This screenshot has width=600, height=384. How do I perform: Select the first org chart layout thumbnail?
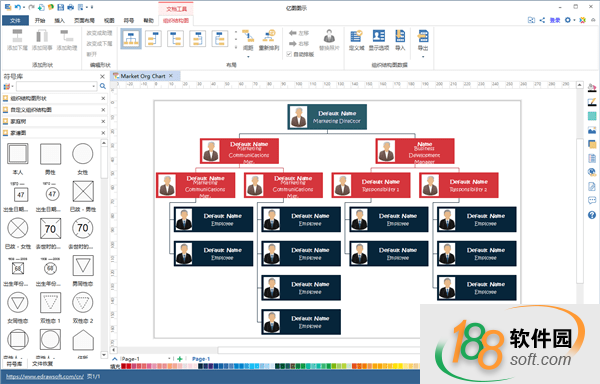click(x=131, y=39)
